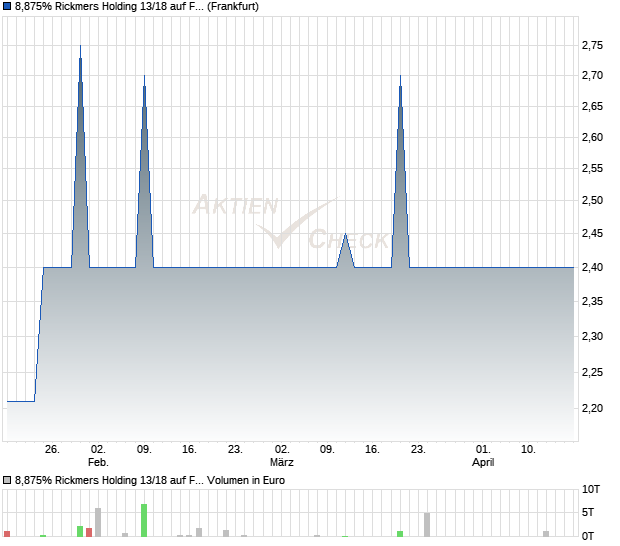Click the gray volume legend square
This screenshot has height=546, width=620.
[x=7, y=480]
